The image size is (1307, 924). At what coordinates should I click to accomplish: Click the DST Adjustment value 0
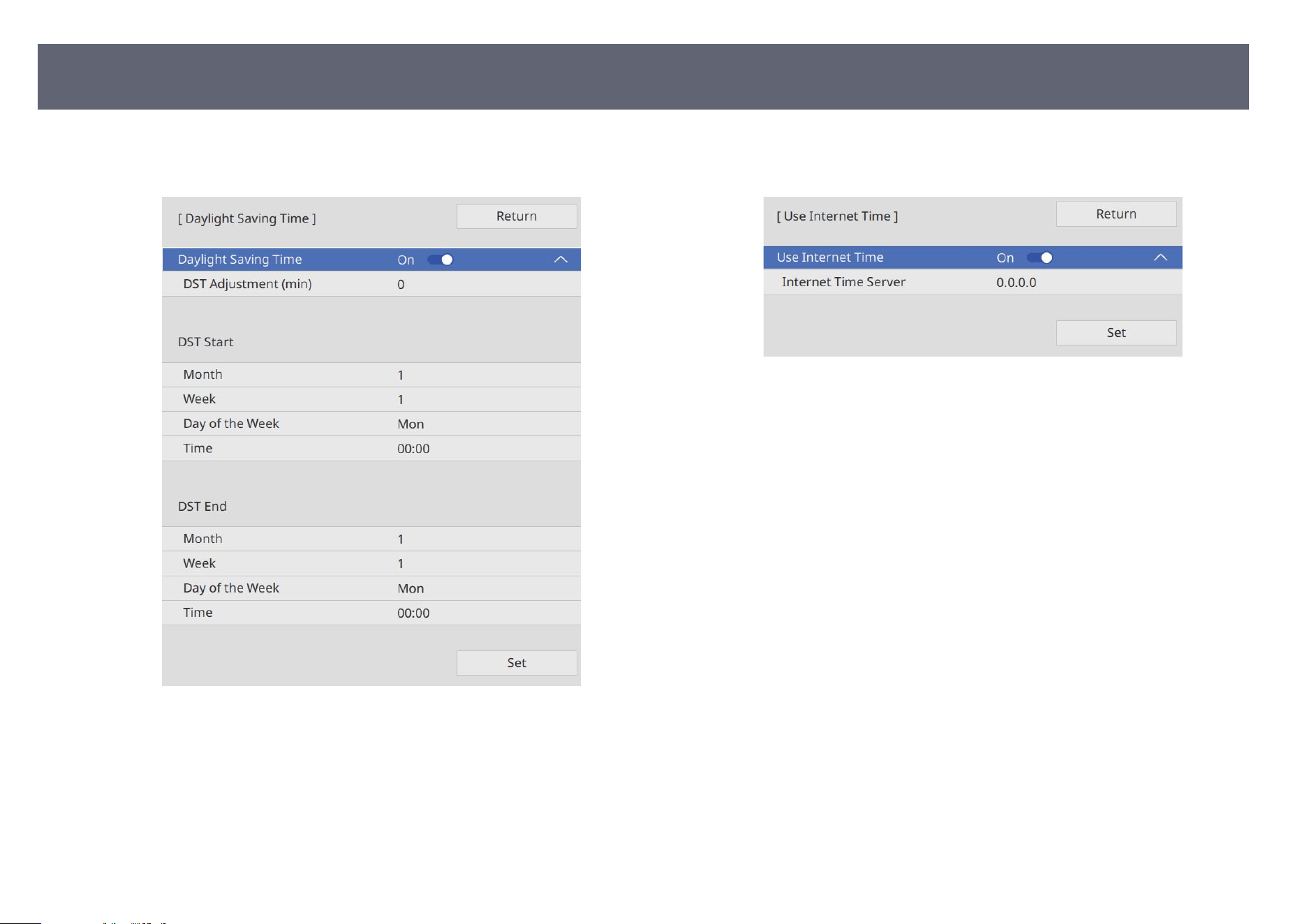click(401, 285)
